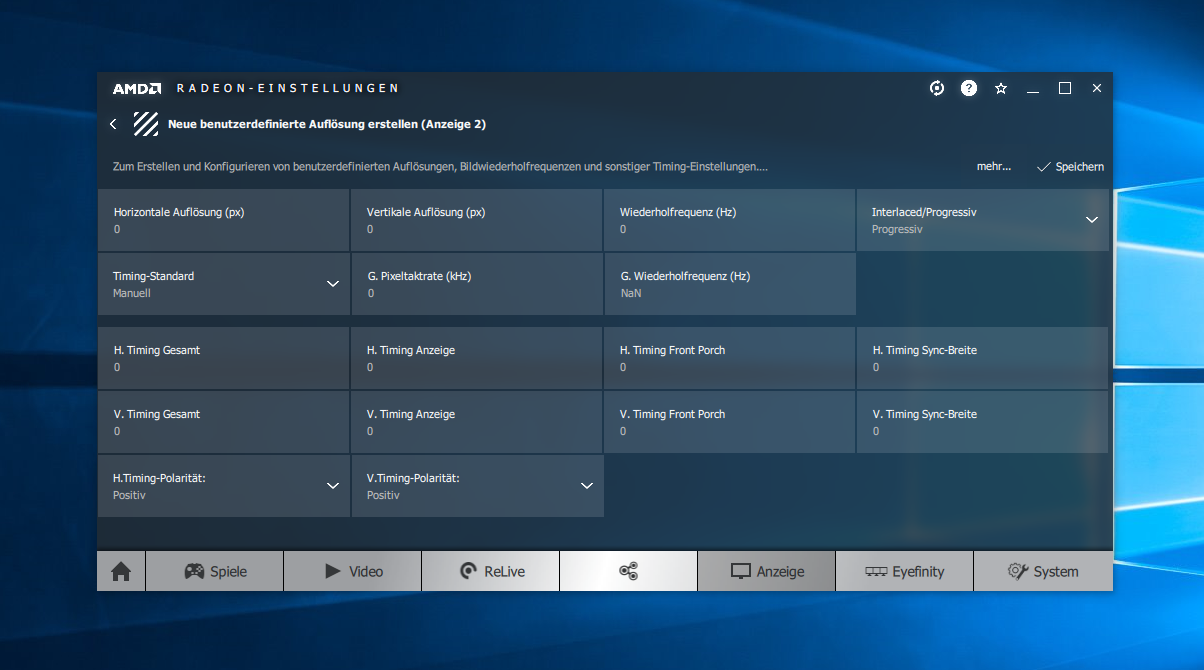The image size is (1204, 670).
Task: Go back using the back arrow
Action: (113, 124)
